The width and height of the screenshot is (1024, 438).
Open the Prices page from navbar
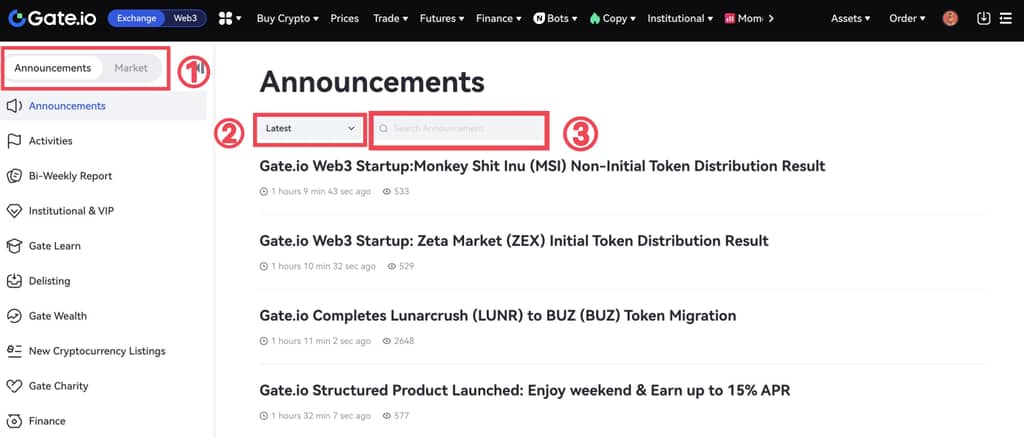pos(344,18)
